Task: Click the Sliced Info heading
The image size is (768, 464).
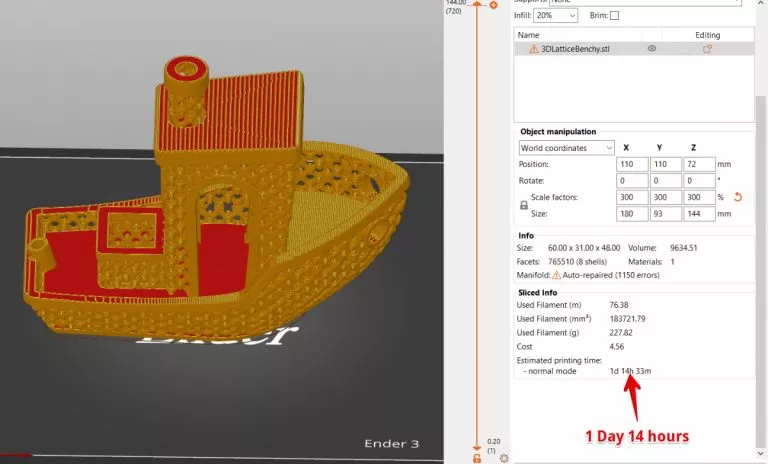Action: (x=537, y=293)
